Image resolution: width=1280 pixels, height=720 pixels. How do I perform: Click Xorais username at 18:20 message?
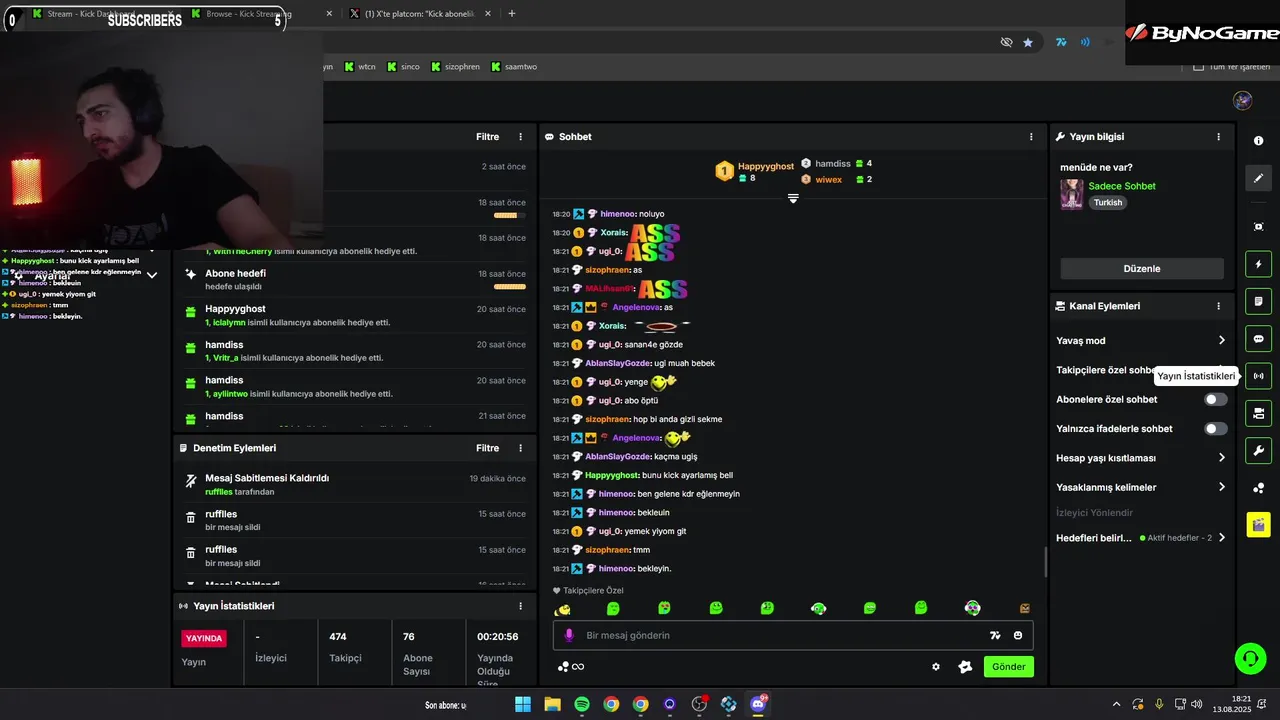613,233
